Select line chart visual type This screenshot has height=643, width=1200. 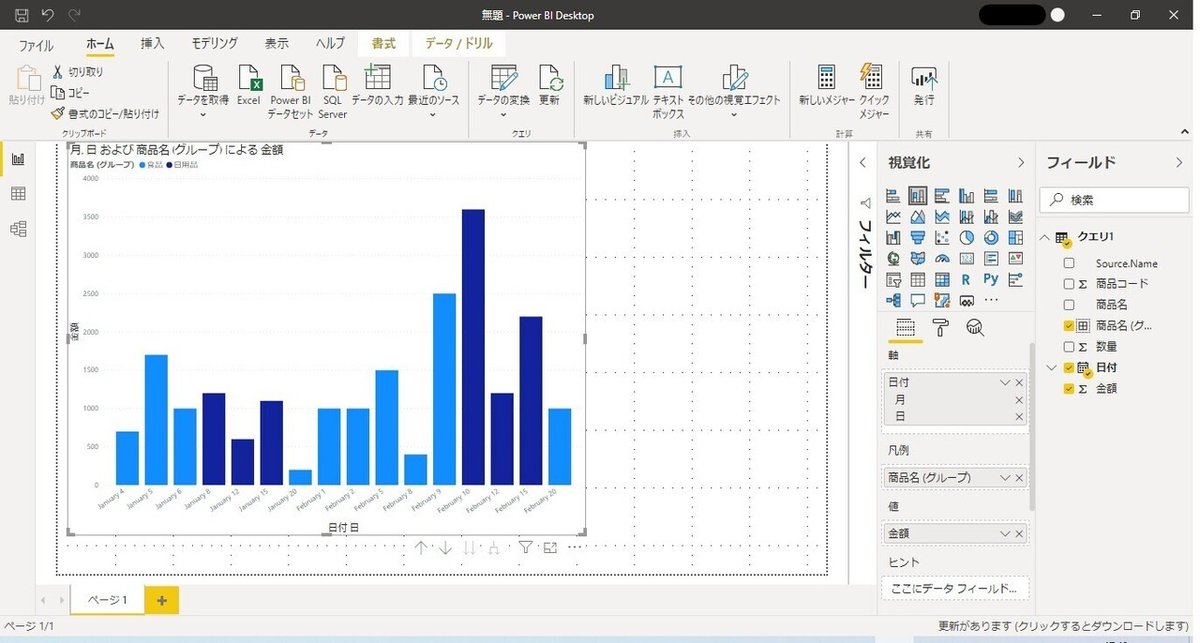click(893, 217)
